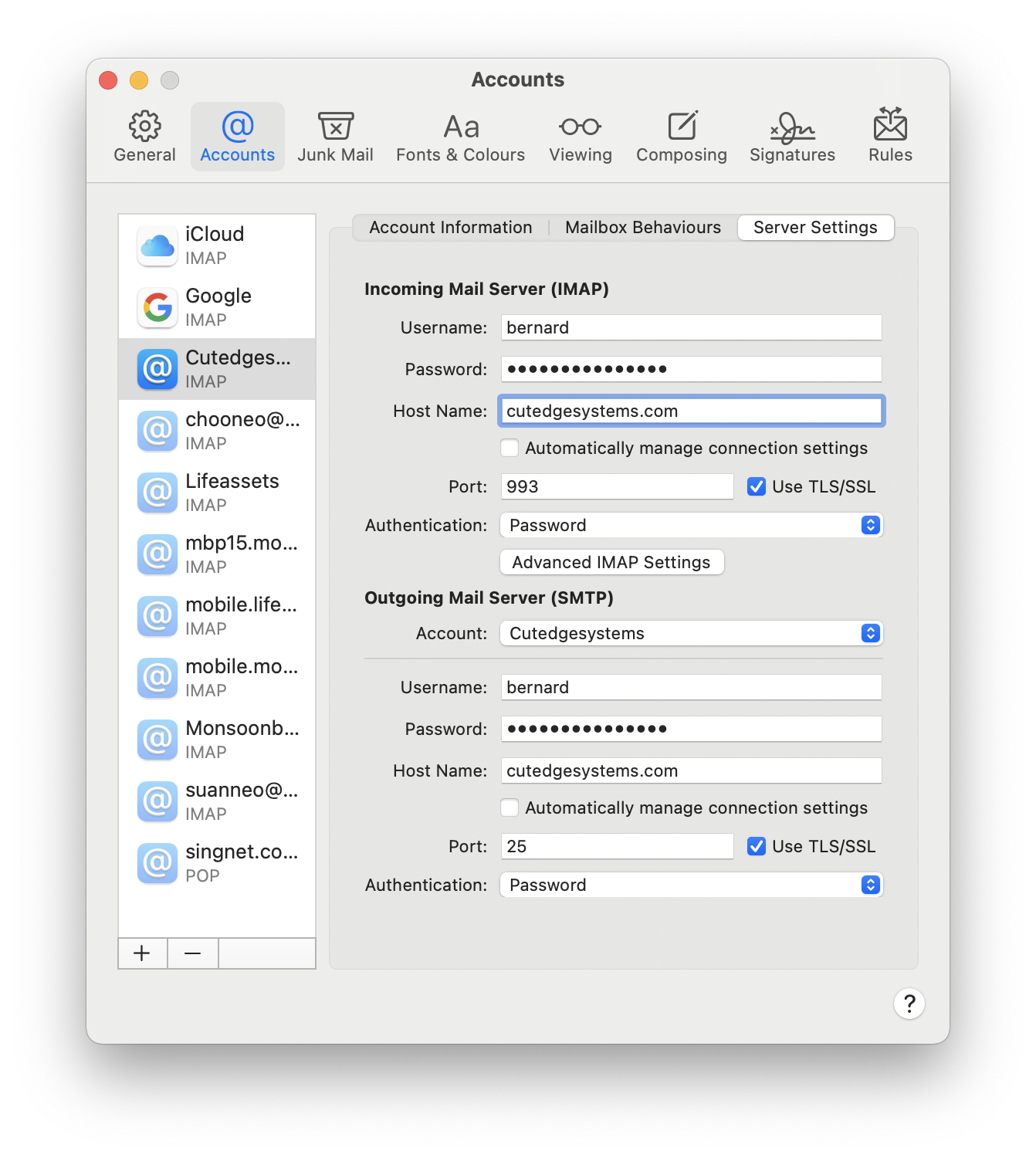The width and height of the screenshot is (1036, 1158).
Task: Open outgoing SMTP Account dropdown
Action: (x=691, y=633)
